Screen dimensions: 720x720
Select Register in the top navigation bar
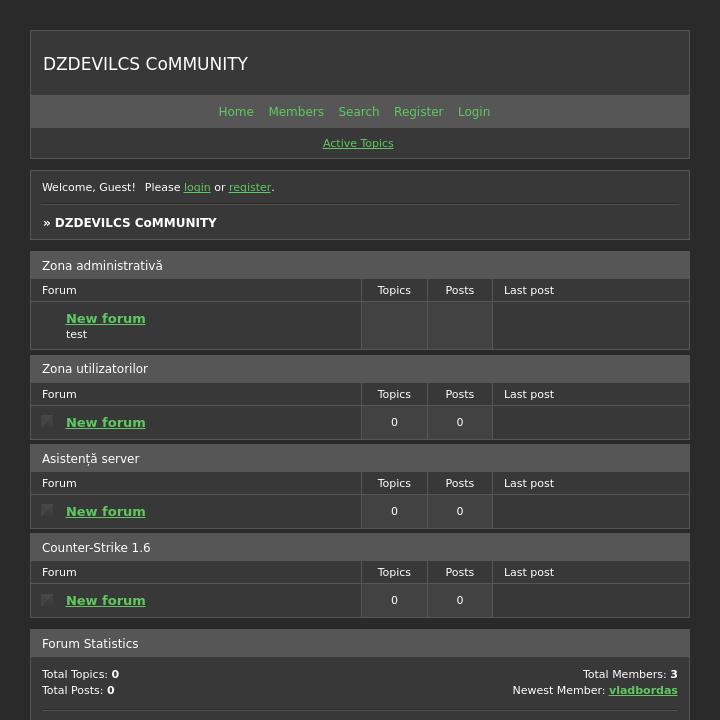(x=418, y=112)
